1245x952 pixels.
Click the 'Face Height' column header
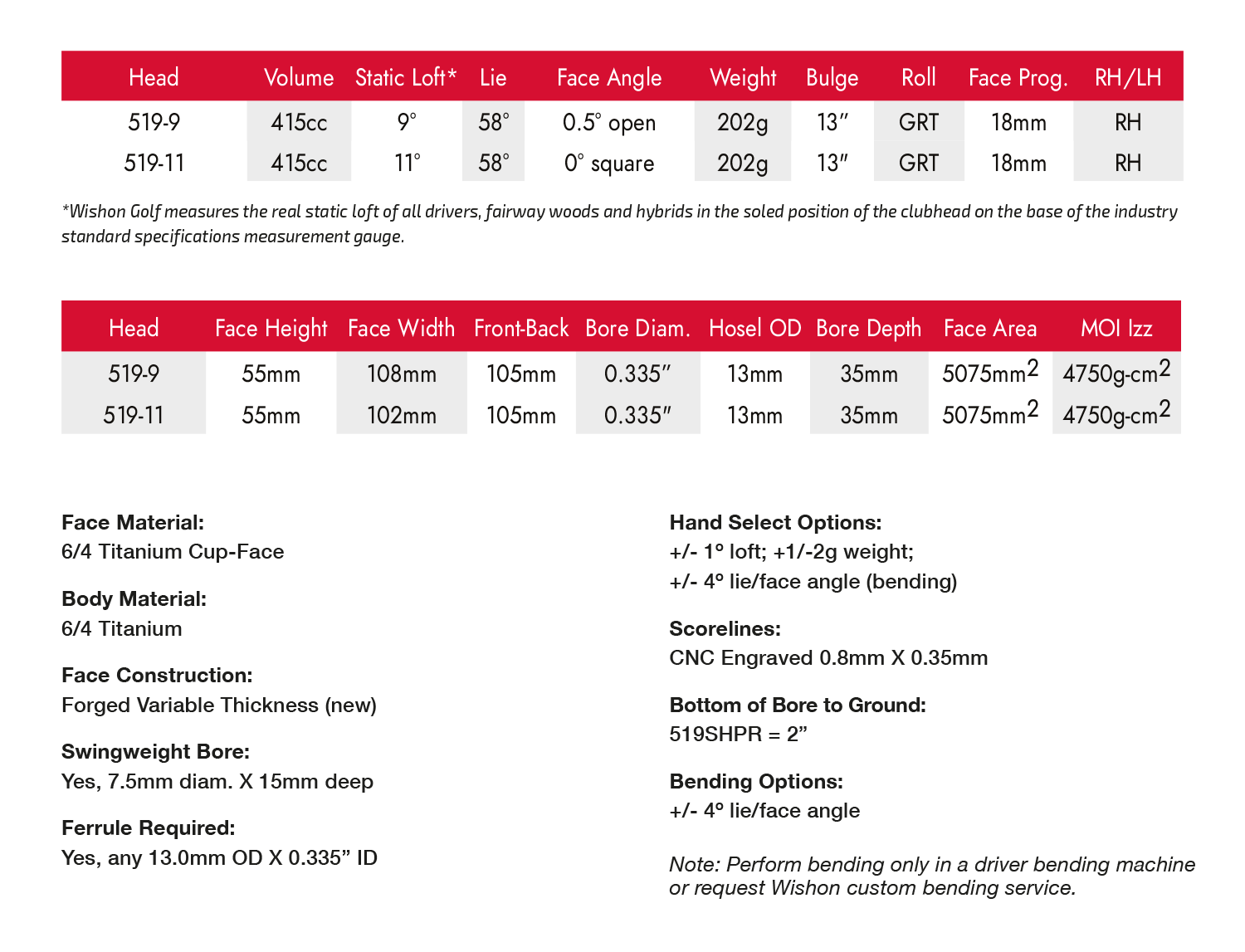tap(271, 329)
